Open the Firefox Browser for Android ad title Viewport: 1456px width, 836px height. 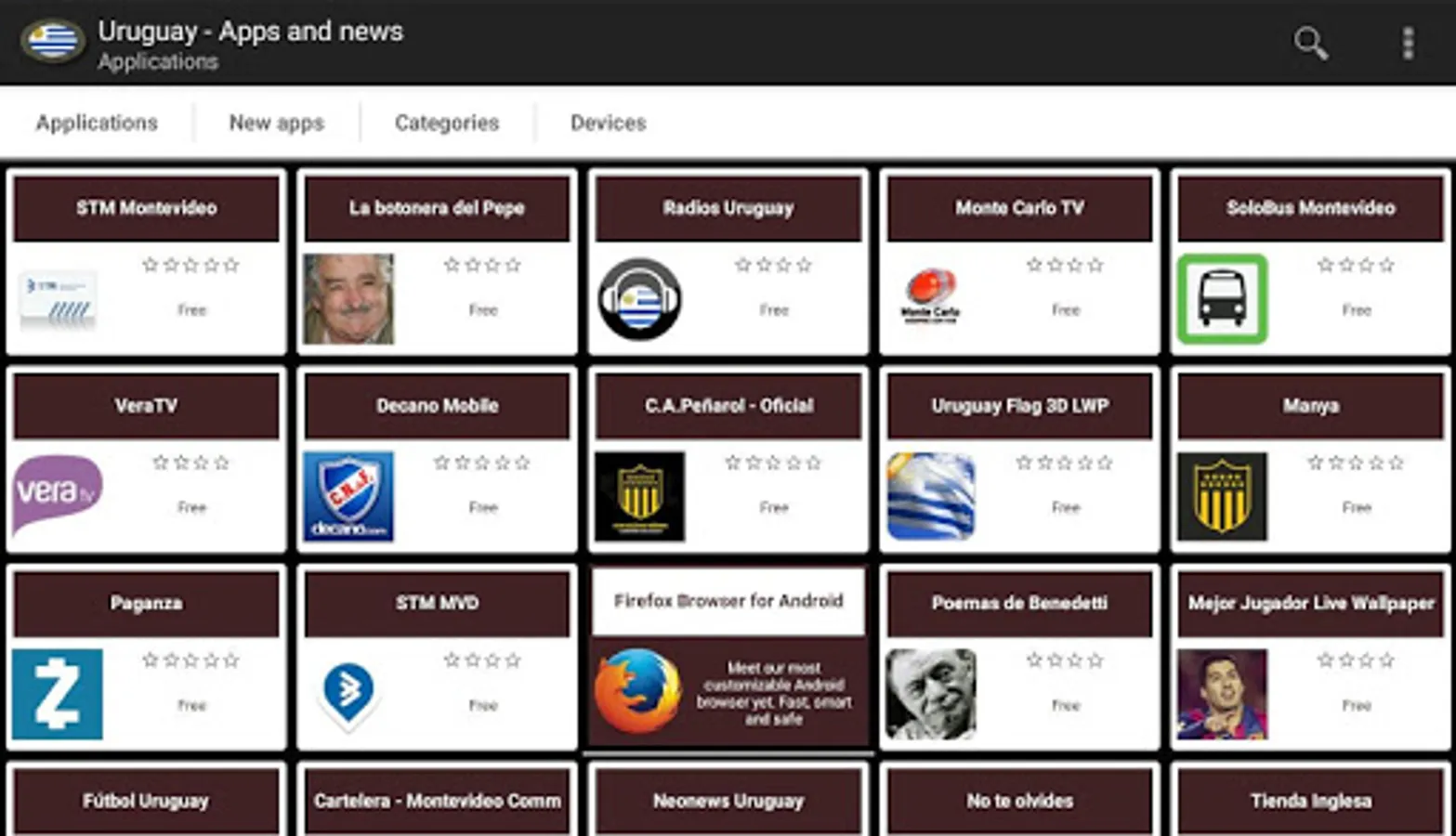pyautogui.click(x=728, y=602)
